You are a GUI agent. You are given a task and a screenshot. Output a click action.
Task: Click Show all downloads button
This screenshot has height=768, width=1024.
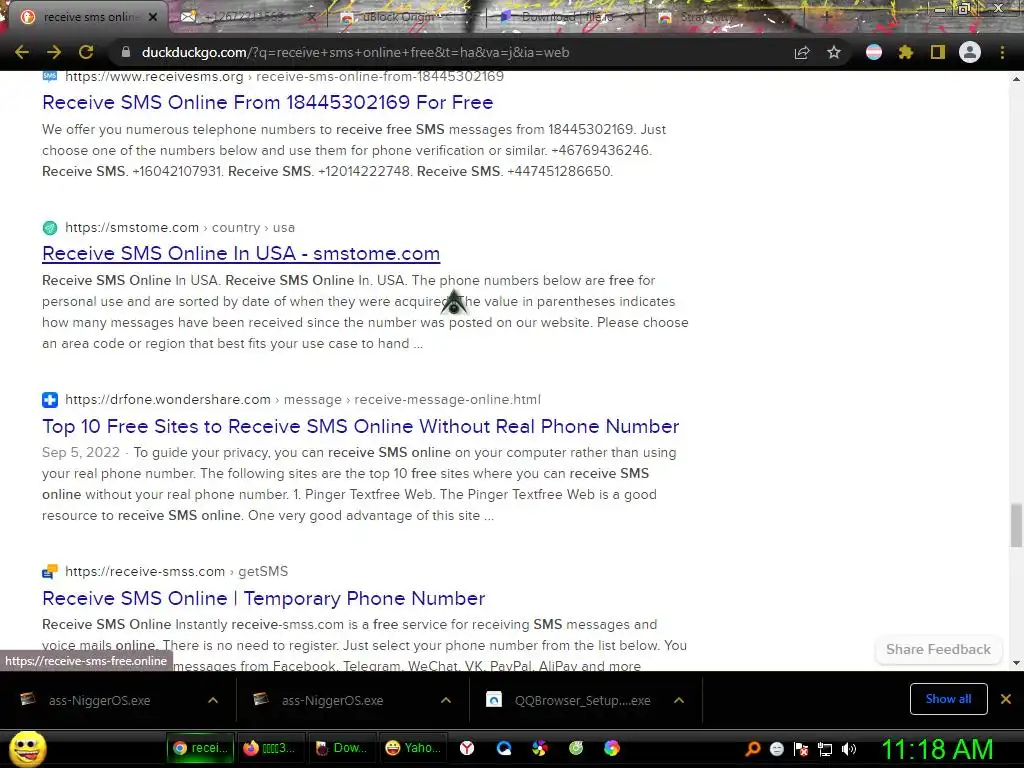[948, 699]
